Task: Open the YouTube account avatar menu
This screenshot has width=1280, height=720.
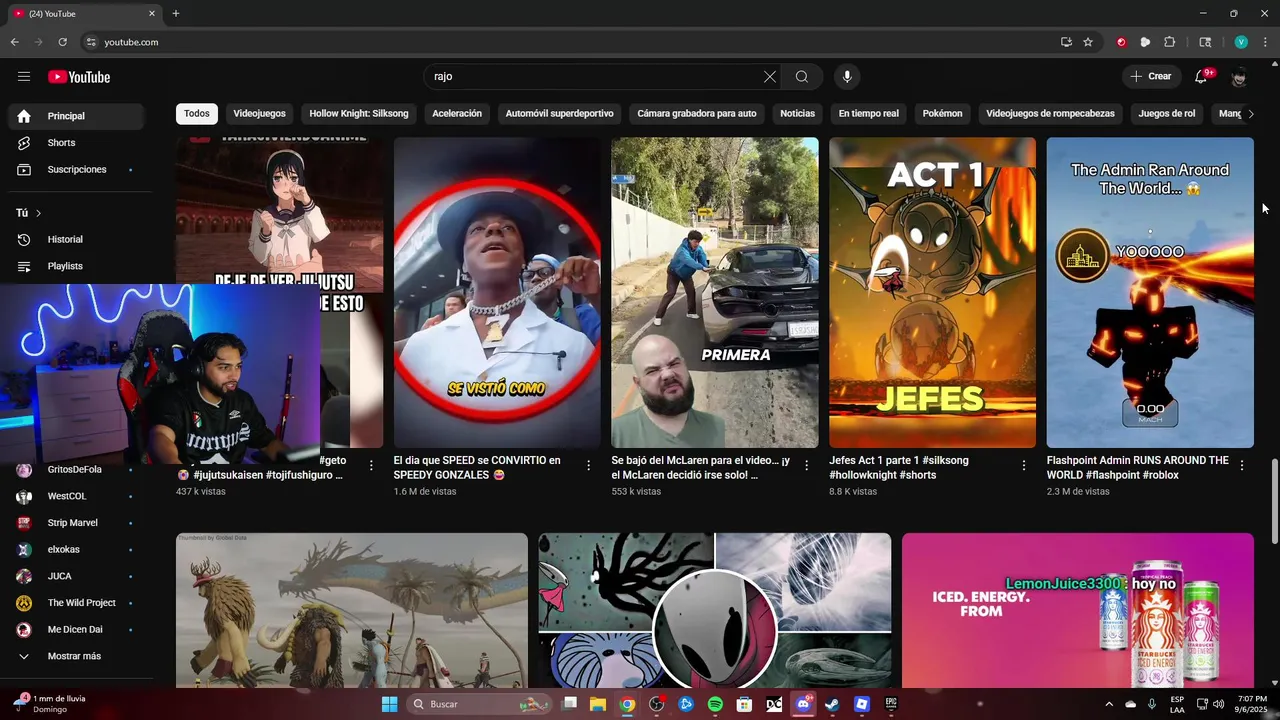Action: tap(1239, 77)
